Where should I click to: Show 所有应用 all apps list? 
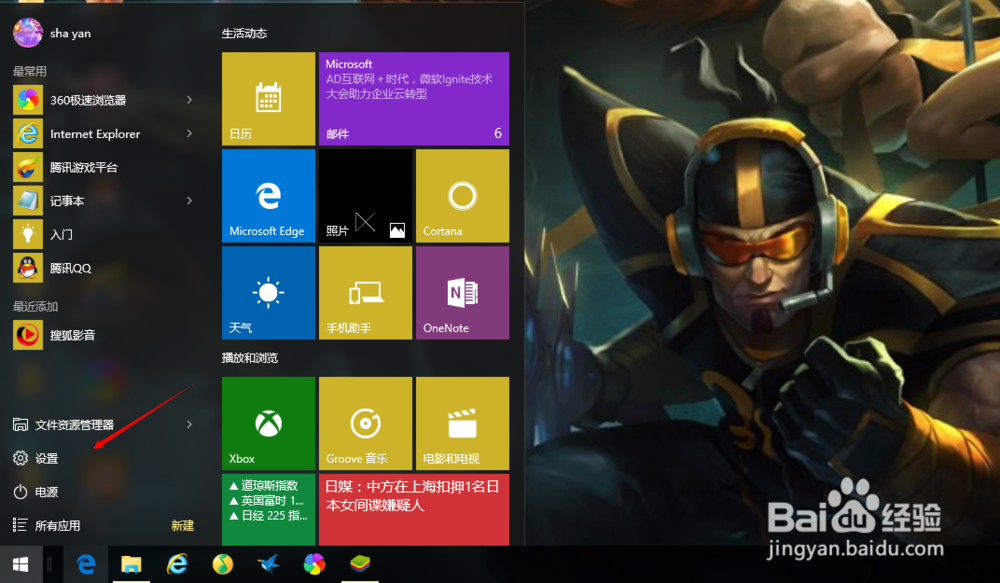[x=47, y=525]
